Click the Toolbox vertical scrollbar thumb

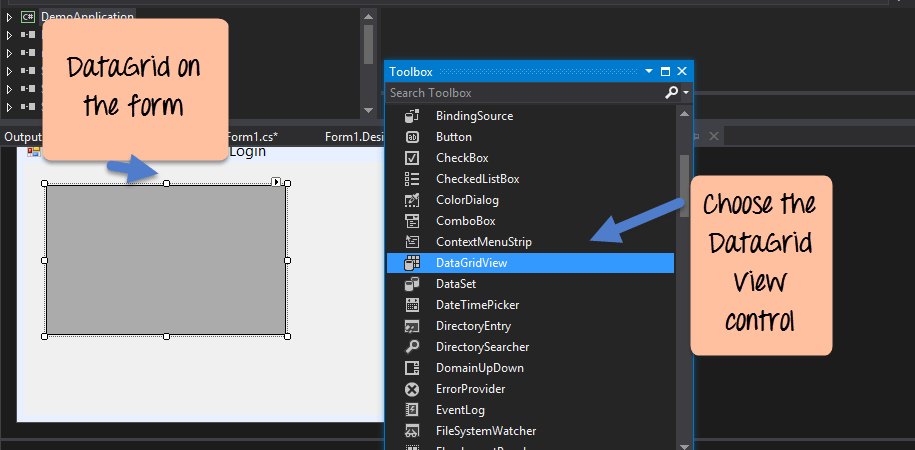click(x=685, y=185)
